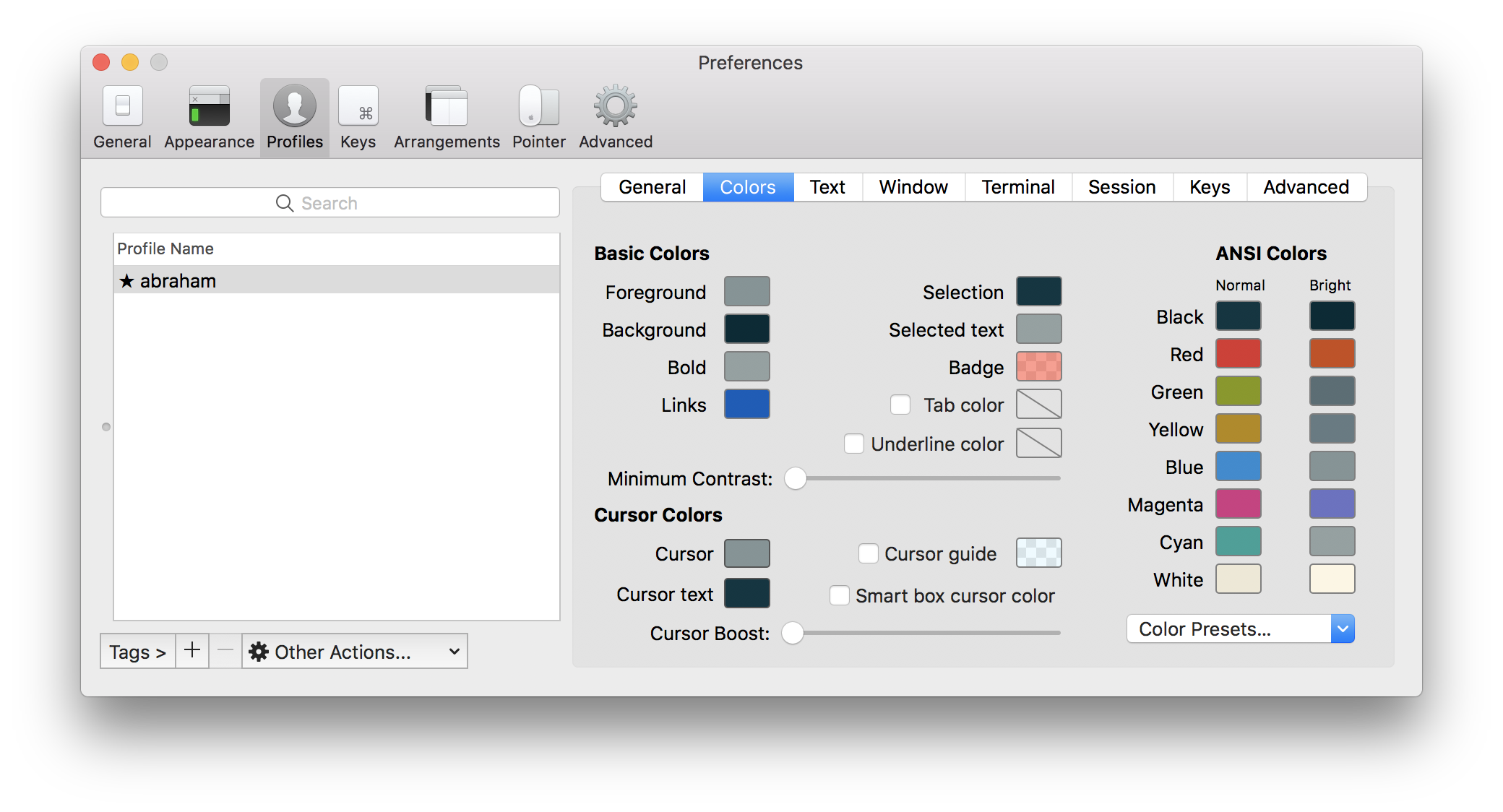Open the Session tab
The image size is (1503, 812).
(x=1122, y=187)
